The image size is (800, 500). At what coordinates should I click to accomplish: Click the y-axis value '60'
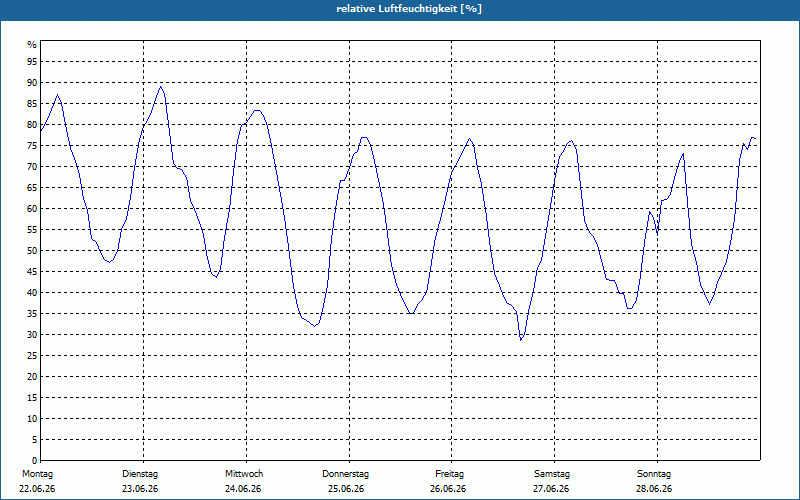(x=32, y=208)
